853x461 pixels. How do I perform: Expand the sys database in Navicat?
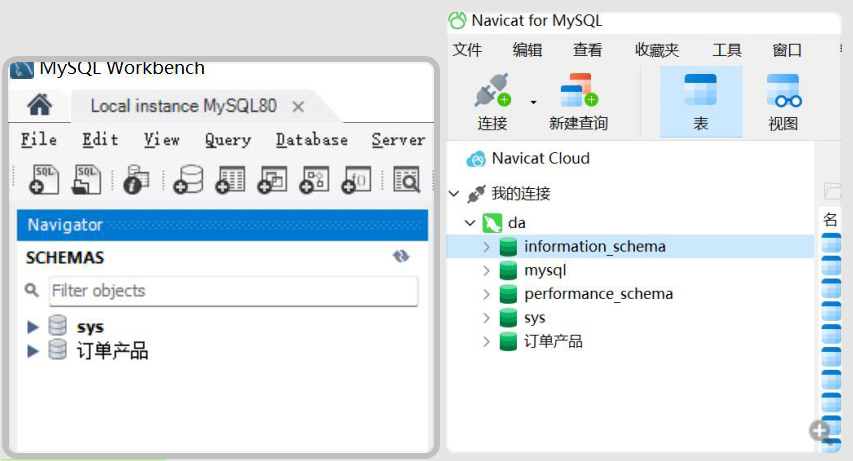coord(486,318)
